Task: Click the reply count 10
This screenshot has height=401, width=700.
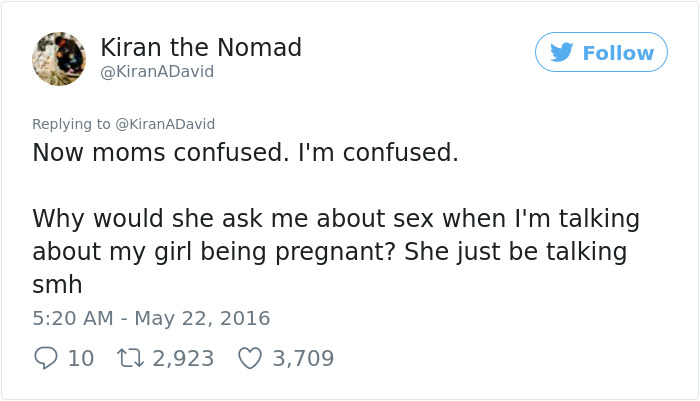Action: point(81,358)
